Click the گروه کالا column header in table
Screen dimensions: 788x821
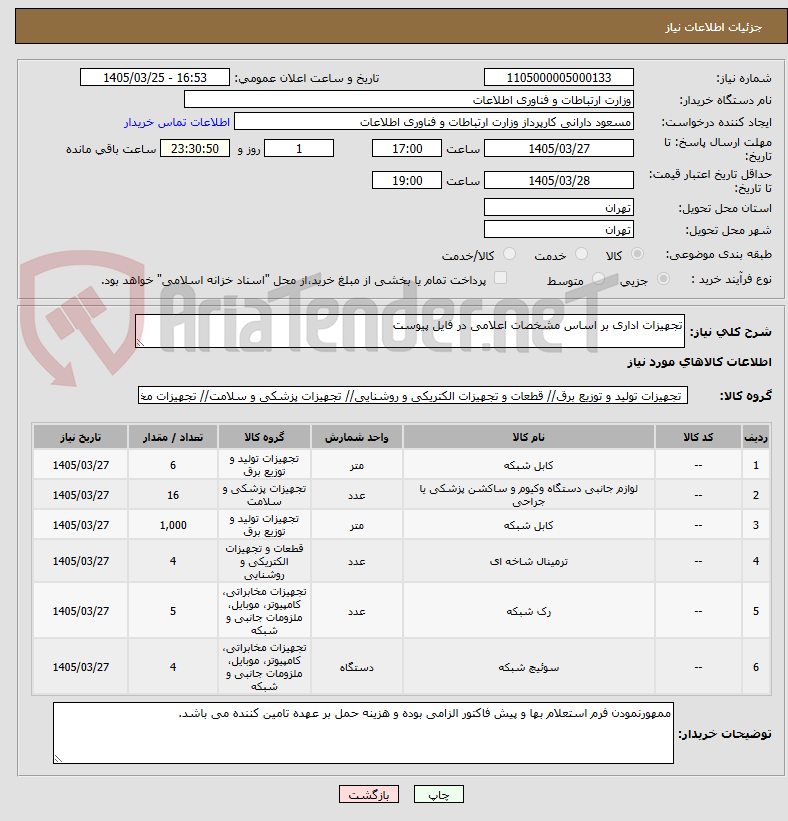264,437
